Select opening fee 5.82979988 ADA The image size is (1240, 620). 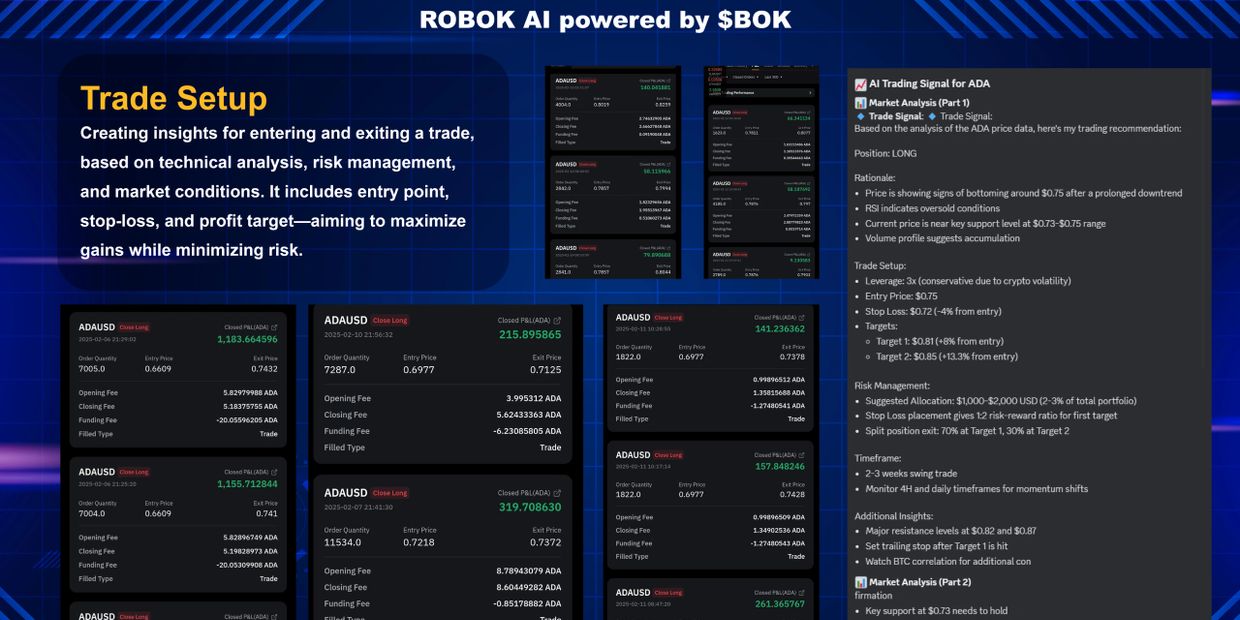(250, 393)
